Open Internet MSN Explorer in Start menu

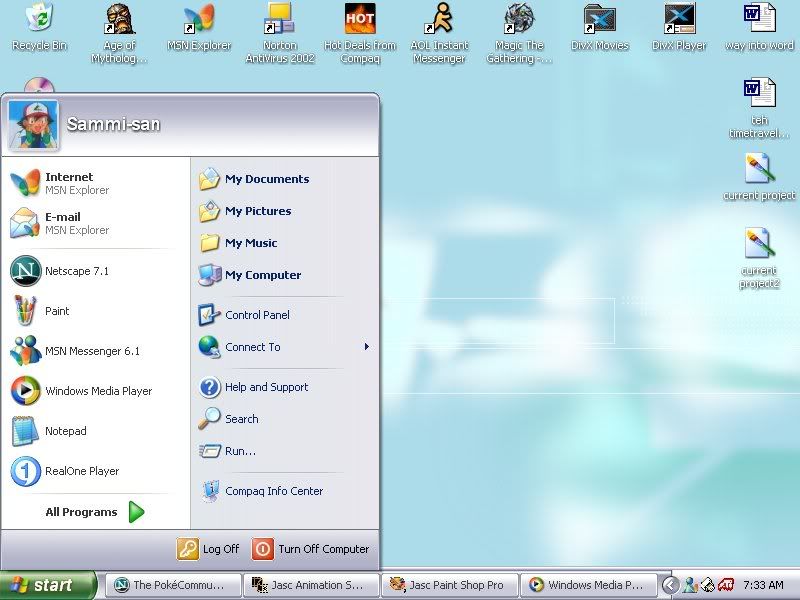coord(95,183)
